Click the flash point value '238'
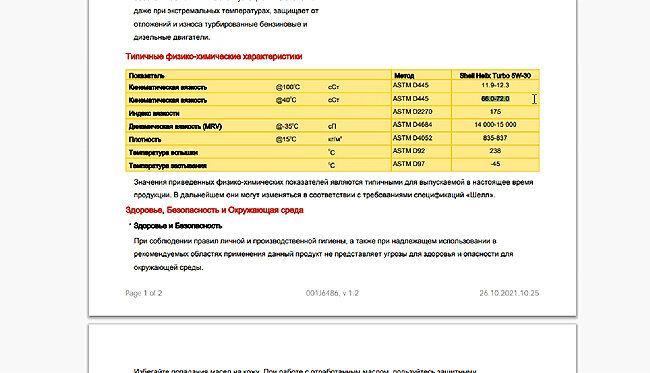650x373 pixels. point(495,151)
